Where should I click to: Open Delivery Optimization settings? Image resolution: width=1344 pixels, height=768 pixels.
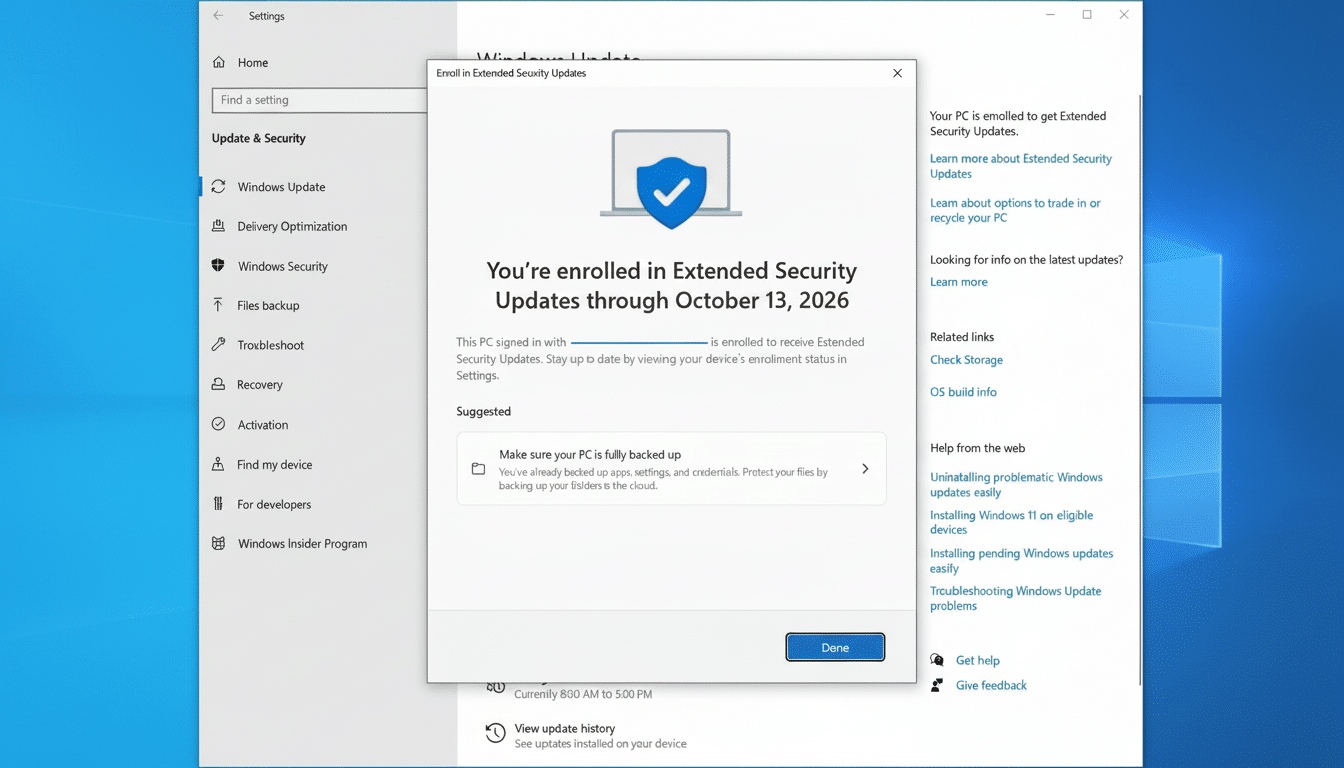tap(293, 226)
